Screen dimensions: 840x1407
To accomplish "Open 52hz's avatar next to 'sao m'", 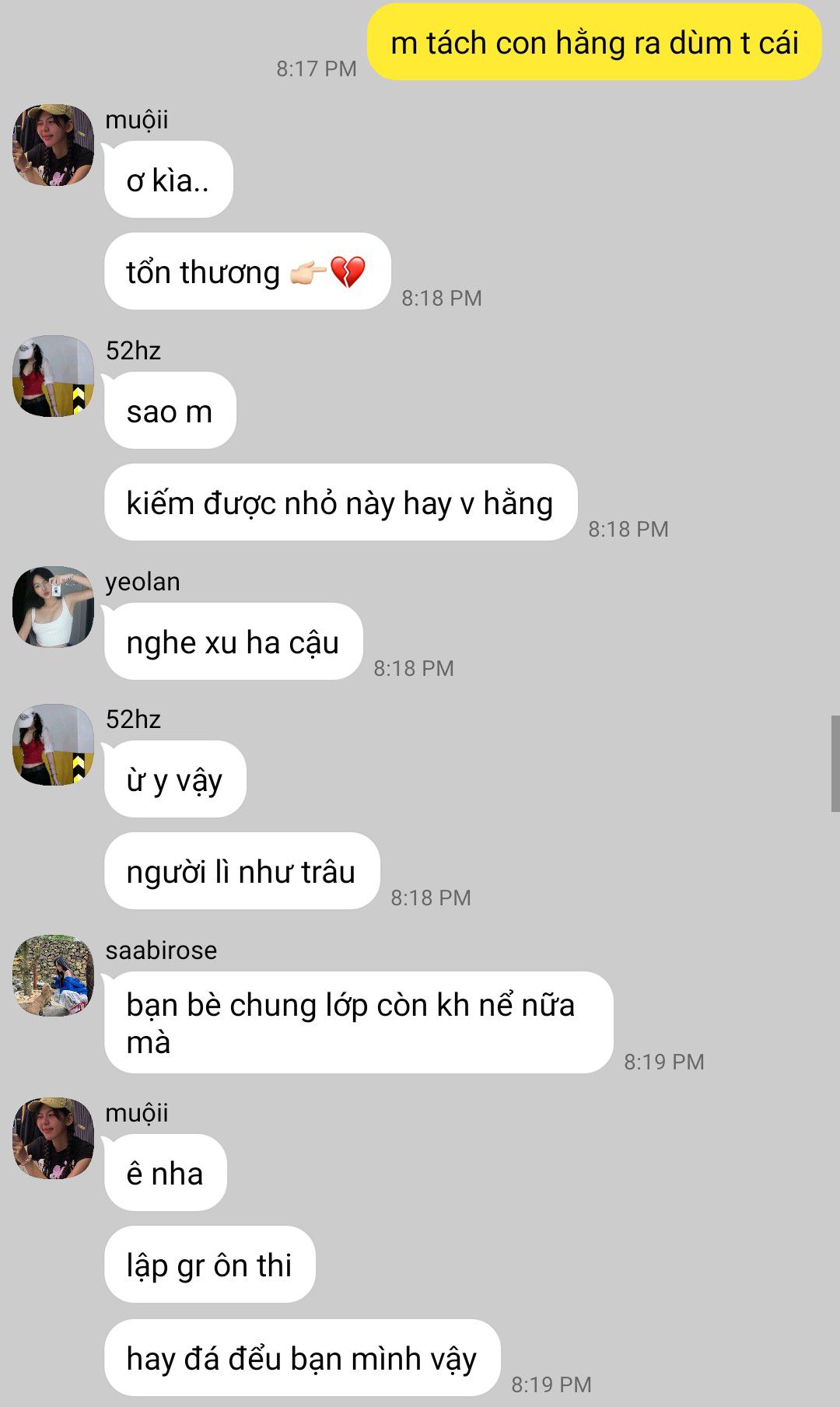I will click(x=54, y=376).
